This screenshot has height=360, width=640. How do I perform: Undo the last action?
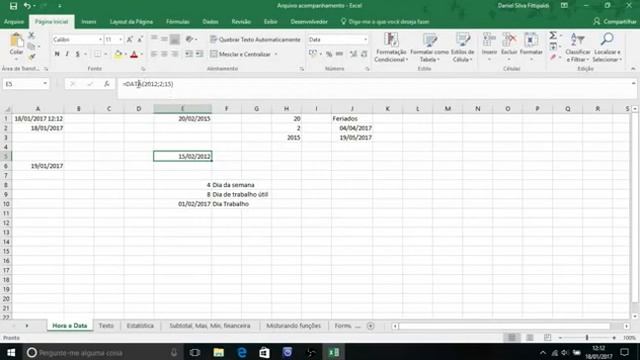(27, 6)
